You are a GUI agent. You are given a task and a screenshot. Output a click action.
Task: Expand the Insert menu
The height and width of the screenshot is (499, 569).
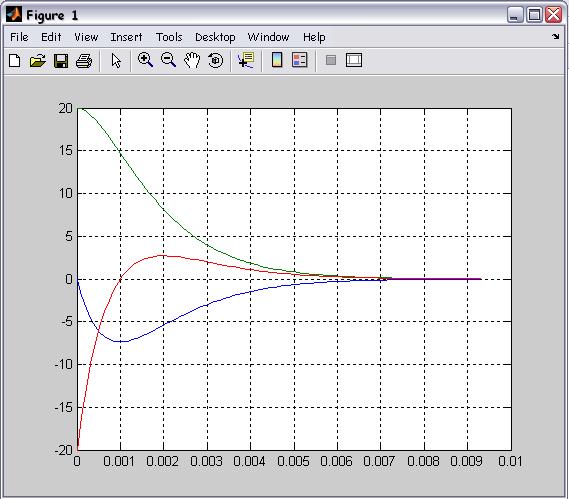click(x=126, y=37)
